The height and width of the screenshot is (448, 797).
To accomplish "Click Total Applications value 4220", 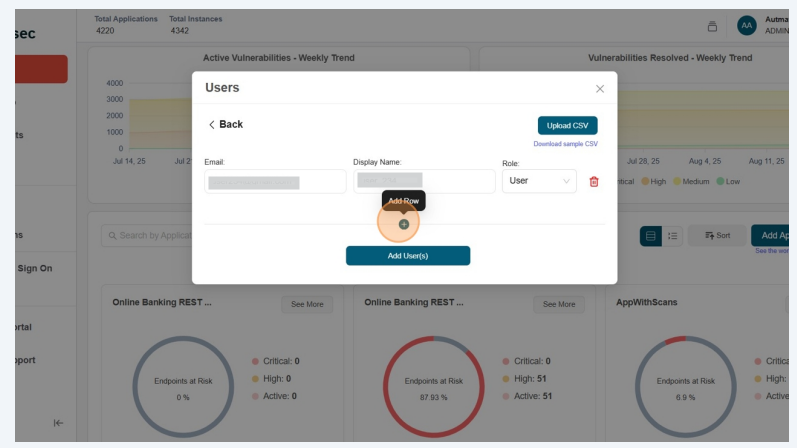I will [105, 31].
